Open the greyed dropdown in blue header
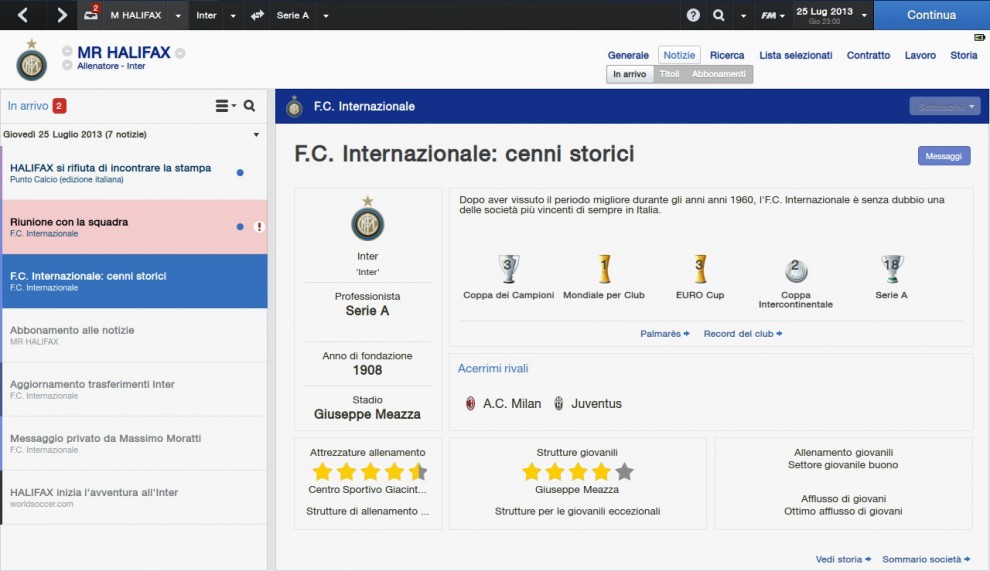 pyautogui.click(x=945, y=106)
